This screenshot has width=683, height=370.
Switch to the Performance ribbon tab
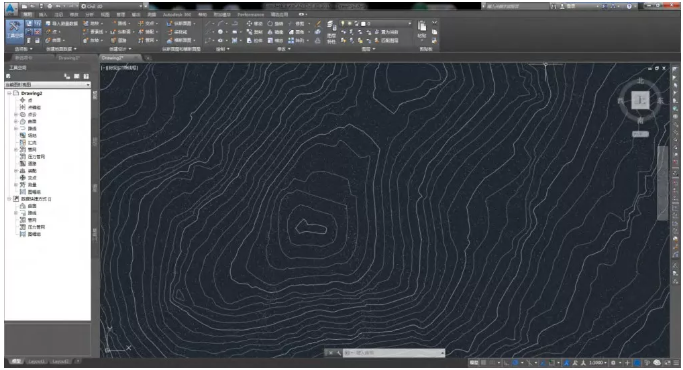tap(250, 14)
